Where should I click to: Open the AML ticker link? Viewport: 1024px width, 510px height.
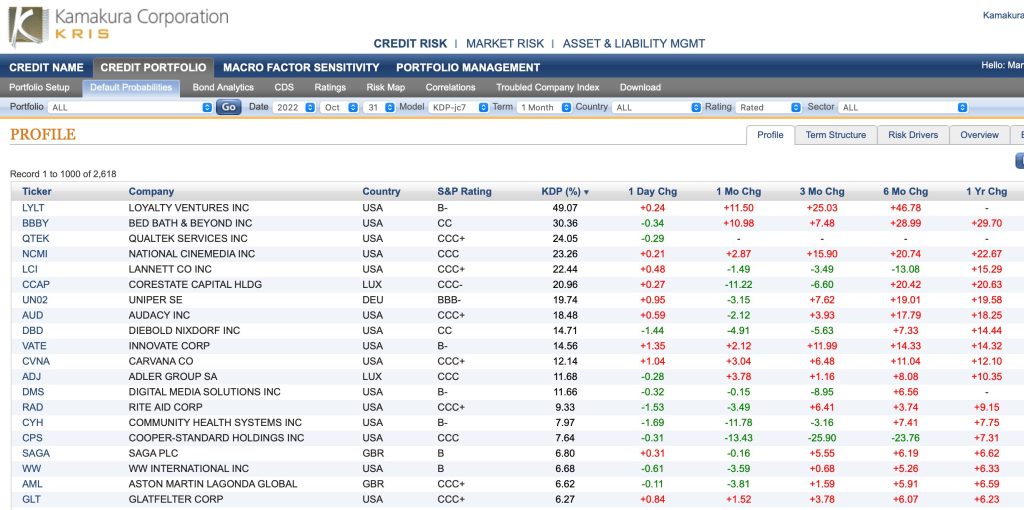tap(32, 484)
